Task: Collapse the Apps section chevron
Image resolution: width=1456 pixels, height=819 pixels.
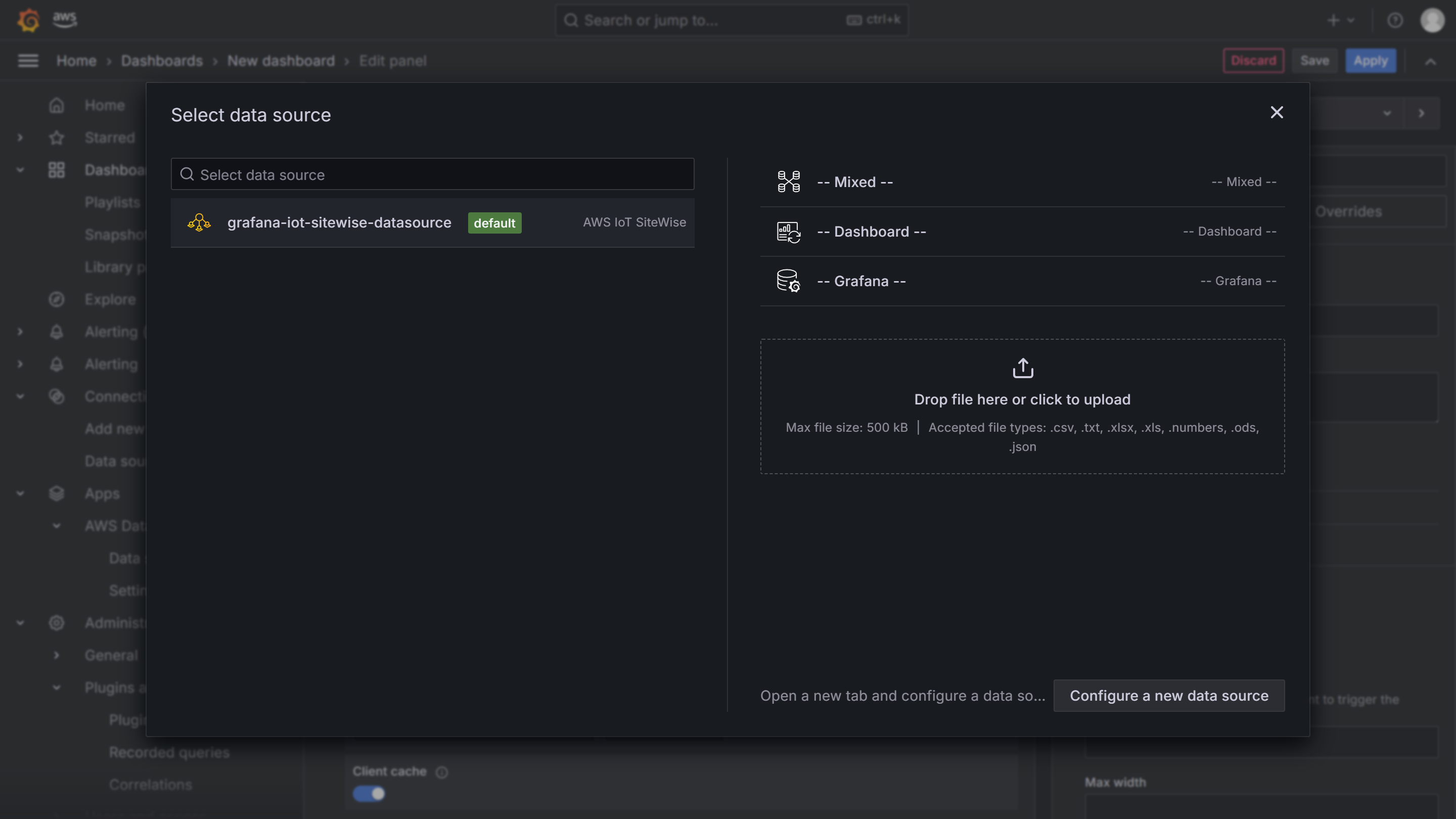Action: [x=20, y=493]
